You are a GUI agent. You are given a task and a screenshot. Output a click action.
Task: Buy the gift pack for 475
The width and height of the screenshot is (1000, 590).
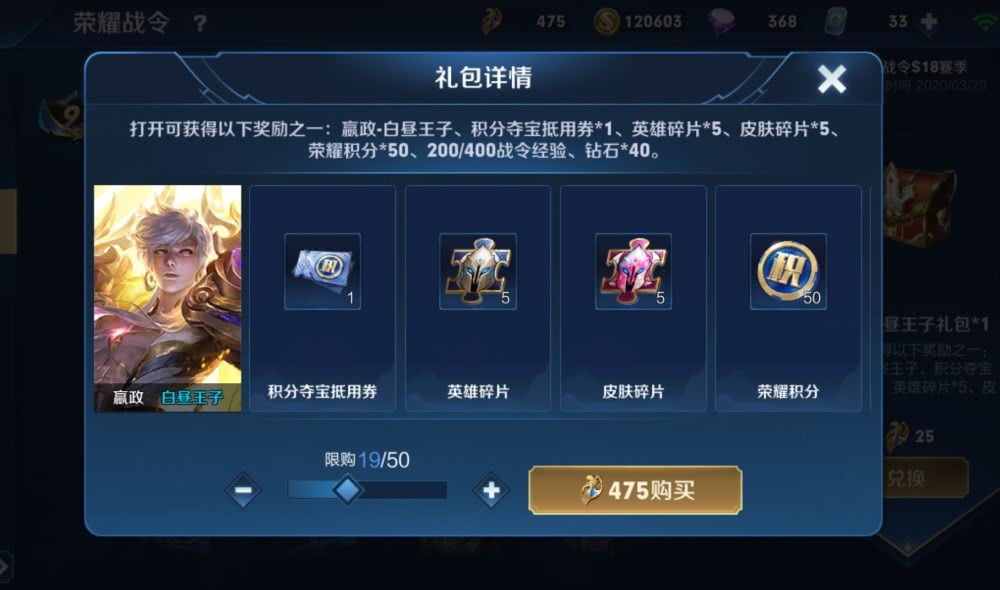click(635, 490)
